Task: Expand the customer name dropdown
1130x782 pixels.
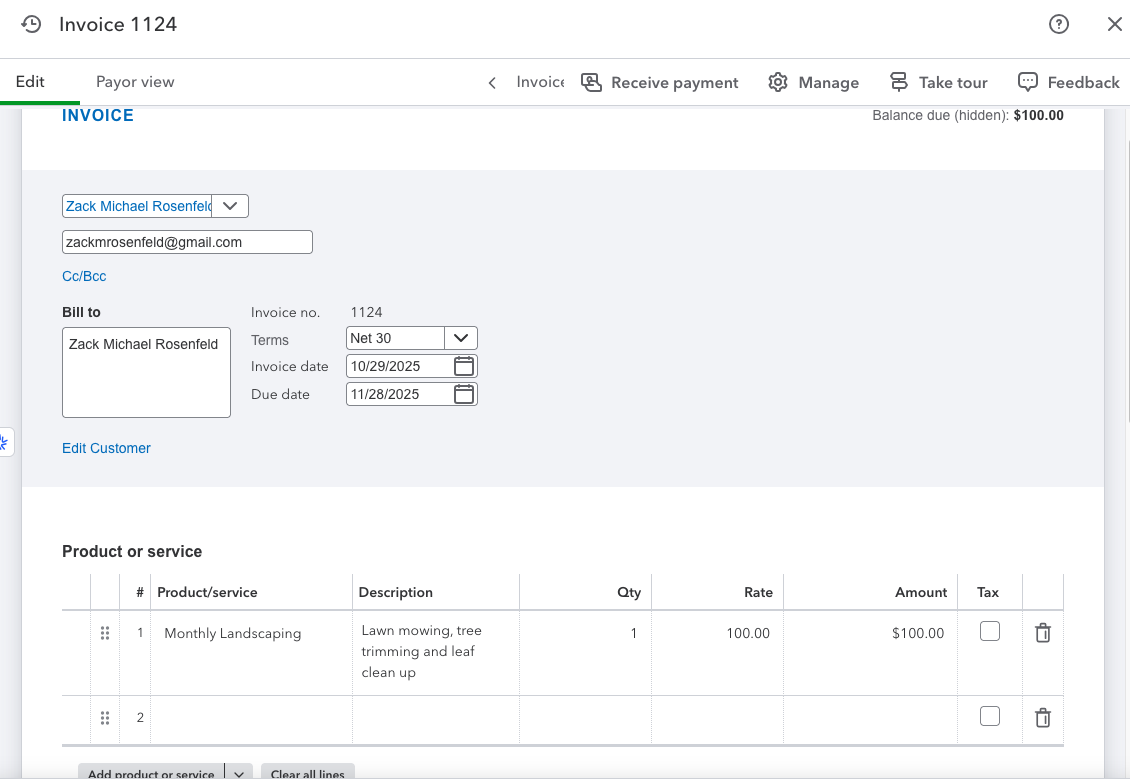Action: point(230,206)
